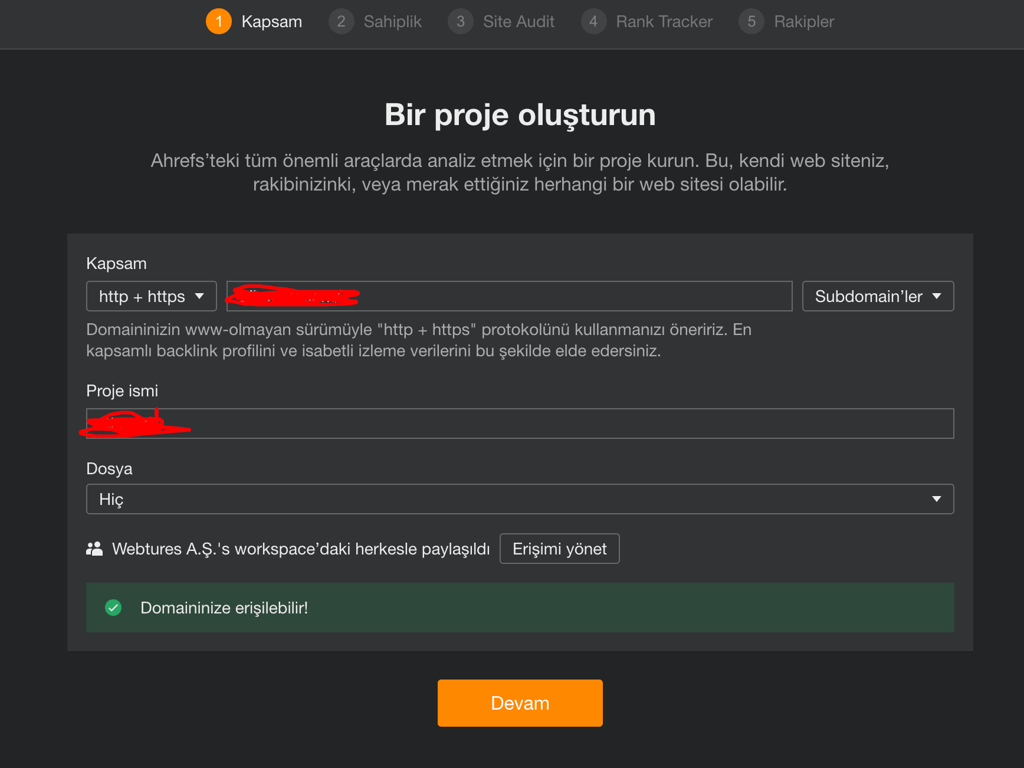Viewport: 1024px width, 768px height.
Task: Click the domain URL input field
Action: tap(510, 295)
